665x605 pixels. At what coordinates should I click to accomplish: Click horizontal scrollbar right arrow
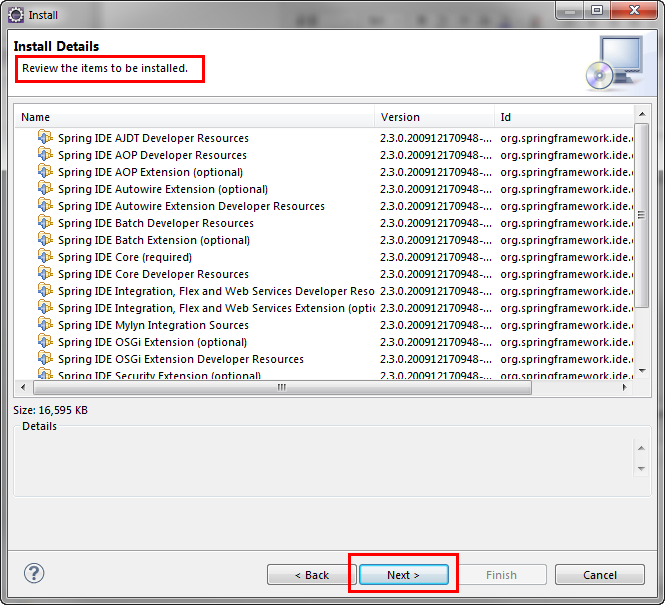click(x=624, y=387)
